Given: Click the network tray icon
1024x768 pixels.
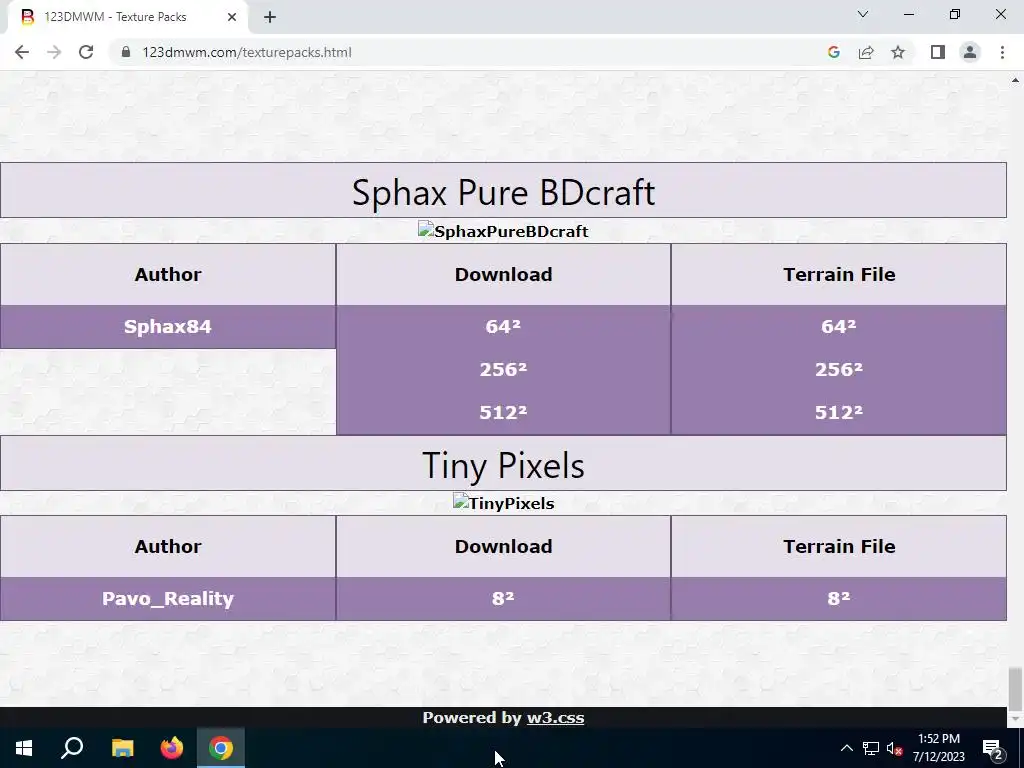Looking at the screenshot, I should tap(871, 748).
